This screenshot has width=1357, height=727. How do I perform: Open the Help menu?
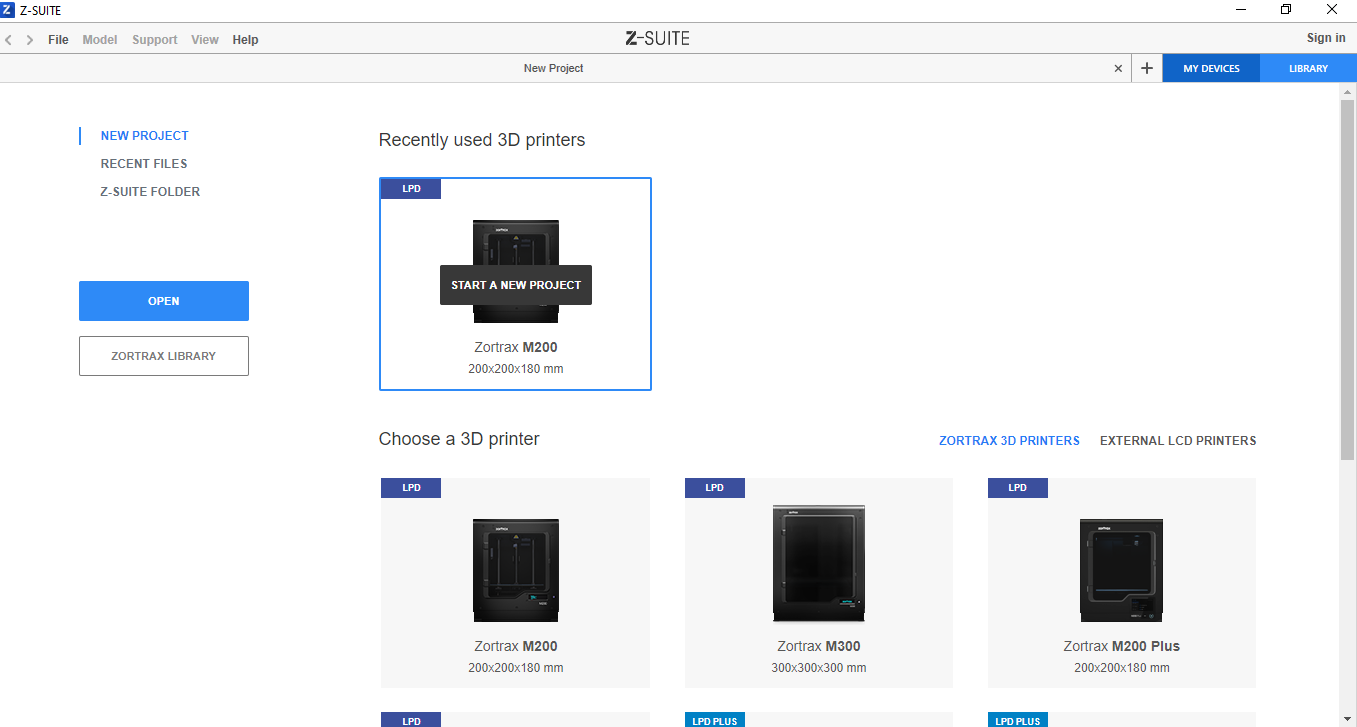[x=245, y=40]
